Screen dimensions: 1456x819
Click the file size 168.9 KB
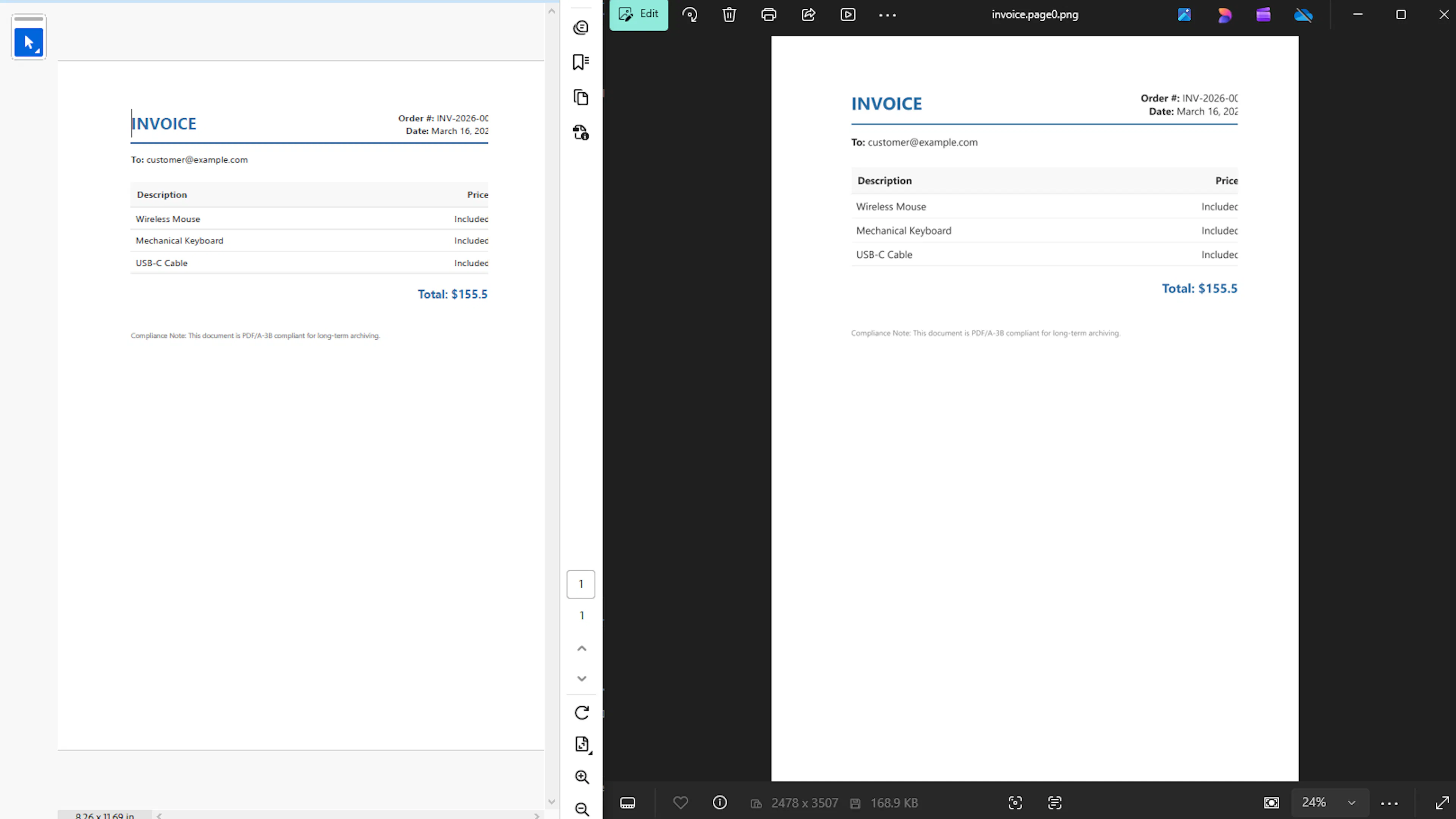tap(894, 803)
